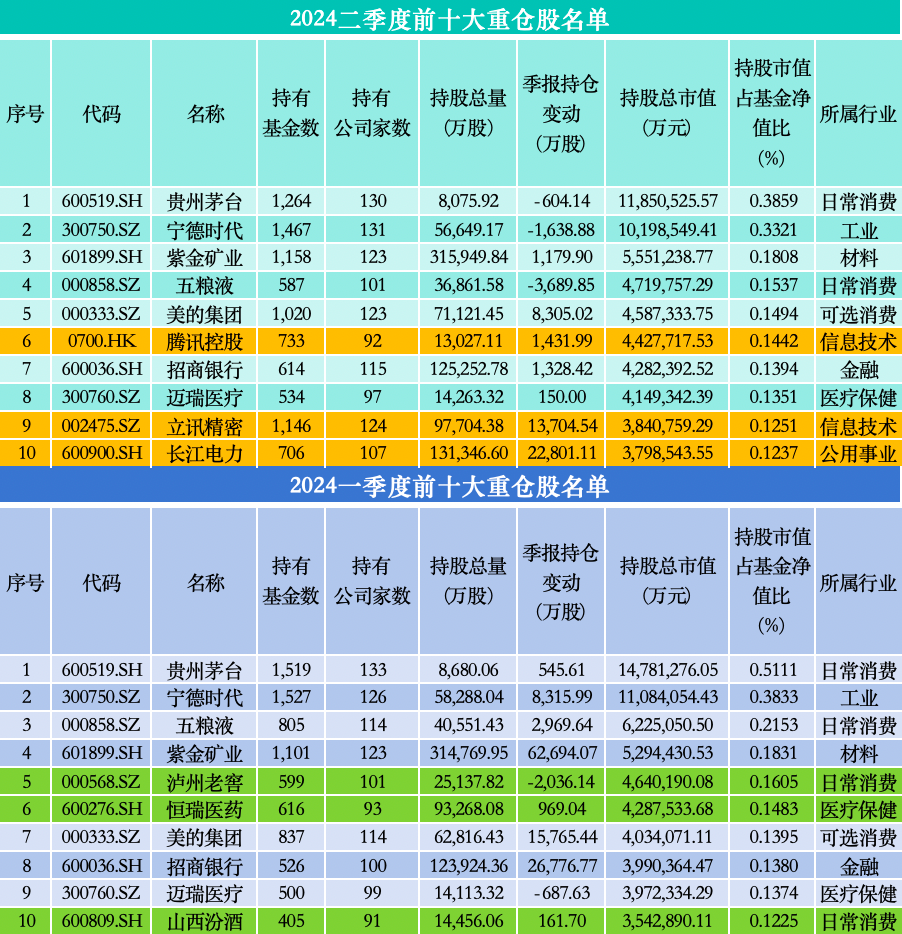902x934 pixels.
Task: Click the title '2024一季度前十大重仓股名单'
Action: tap(449, 486)
